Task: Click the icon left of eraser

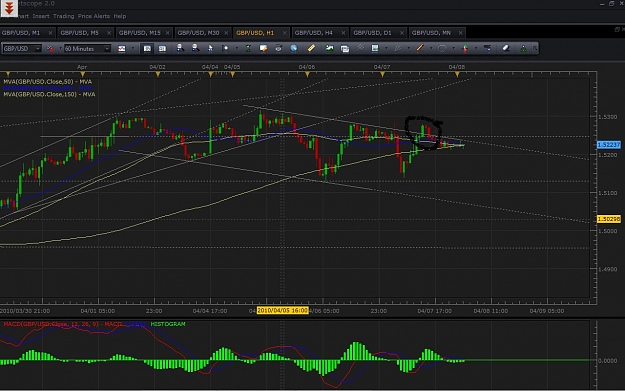Action: tap(487, 48)
